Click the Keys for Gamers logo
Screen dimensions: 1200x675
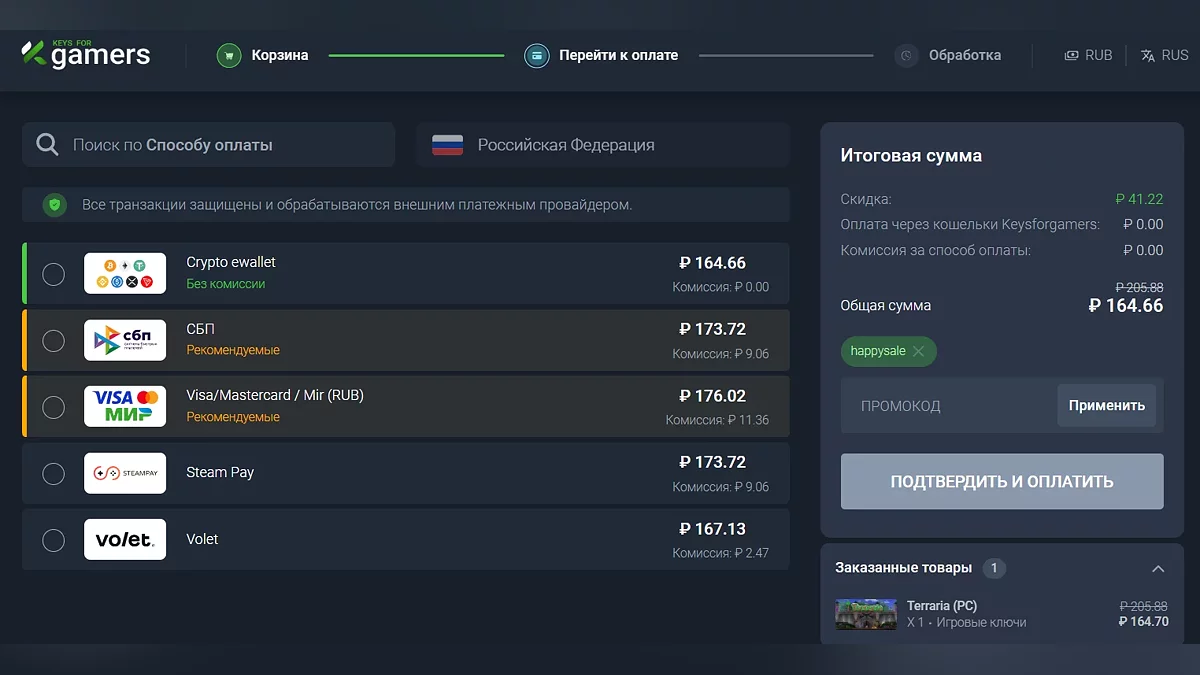coord(86,54)
